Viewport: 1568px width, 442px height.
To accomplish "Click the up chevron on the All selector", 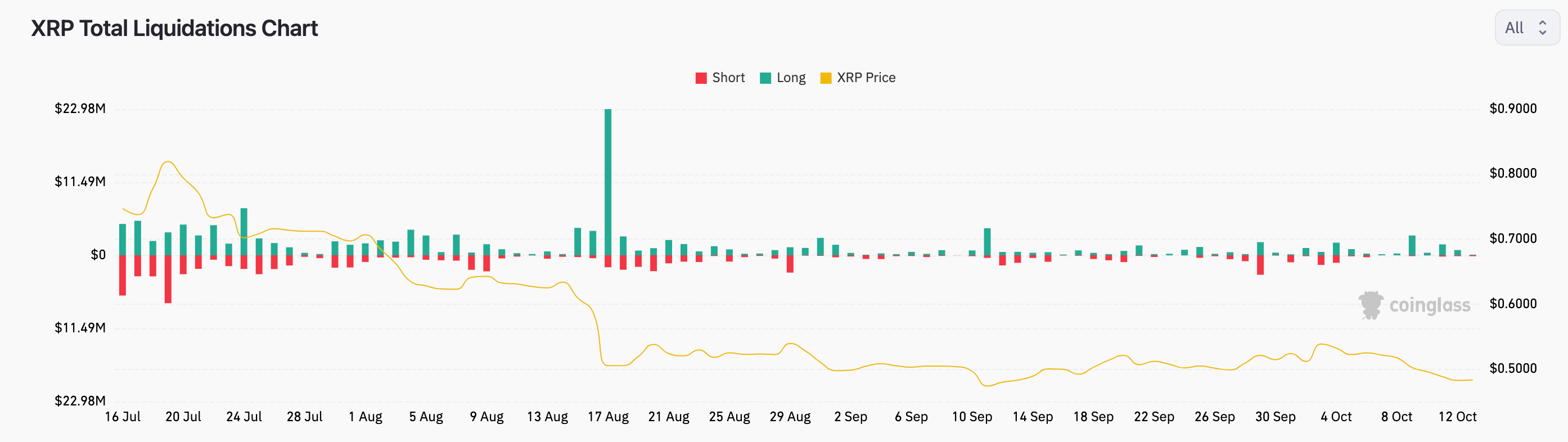I will [1544, 23].
